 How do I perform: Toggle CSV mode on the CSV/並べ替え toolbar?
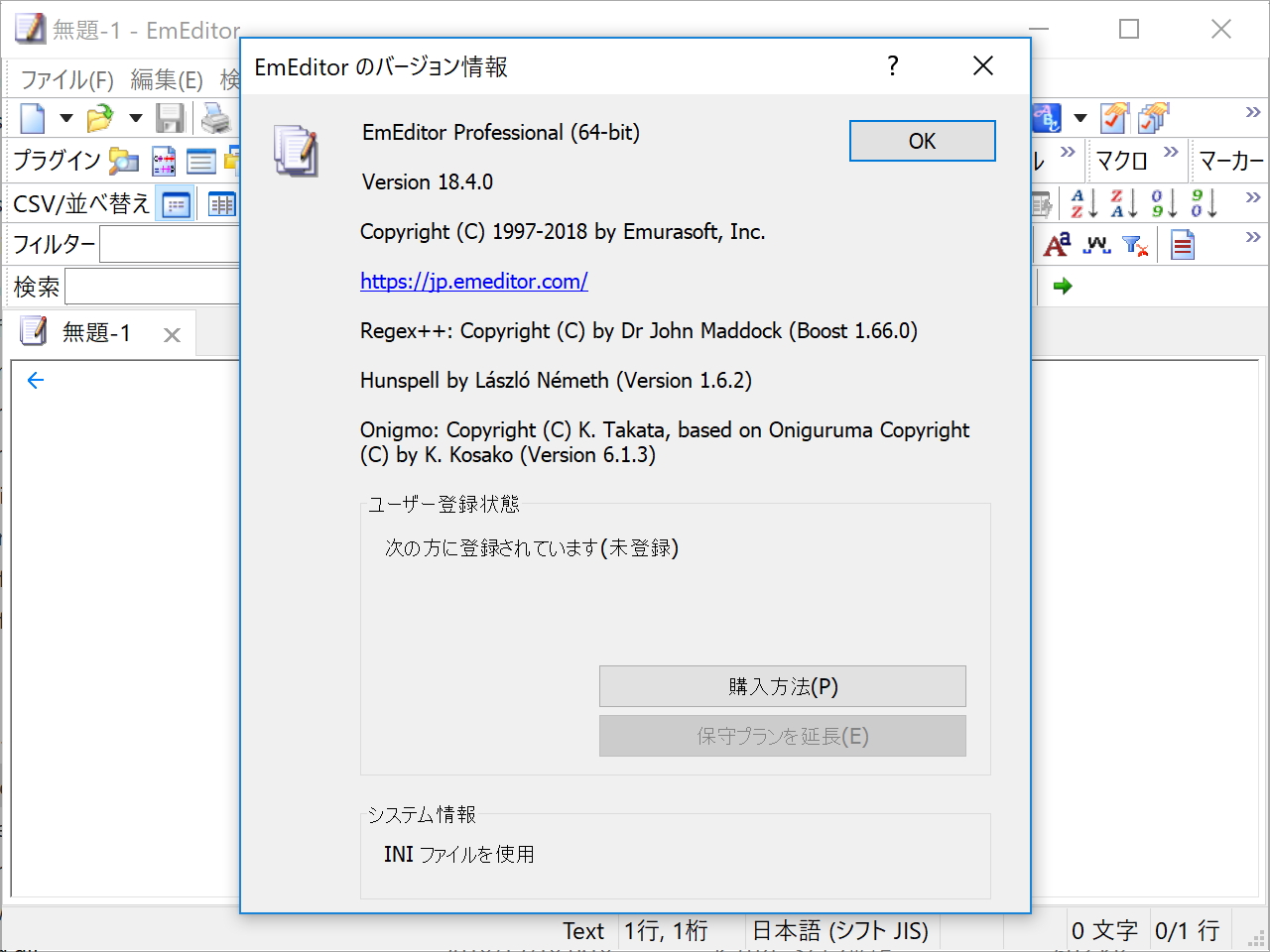tap(176, 203)
